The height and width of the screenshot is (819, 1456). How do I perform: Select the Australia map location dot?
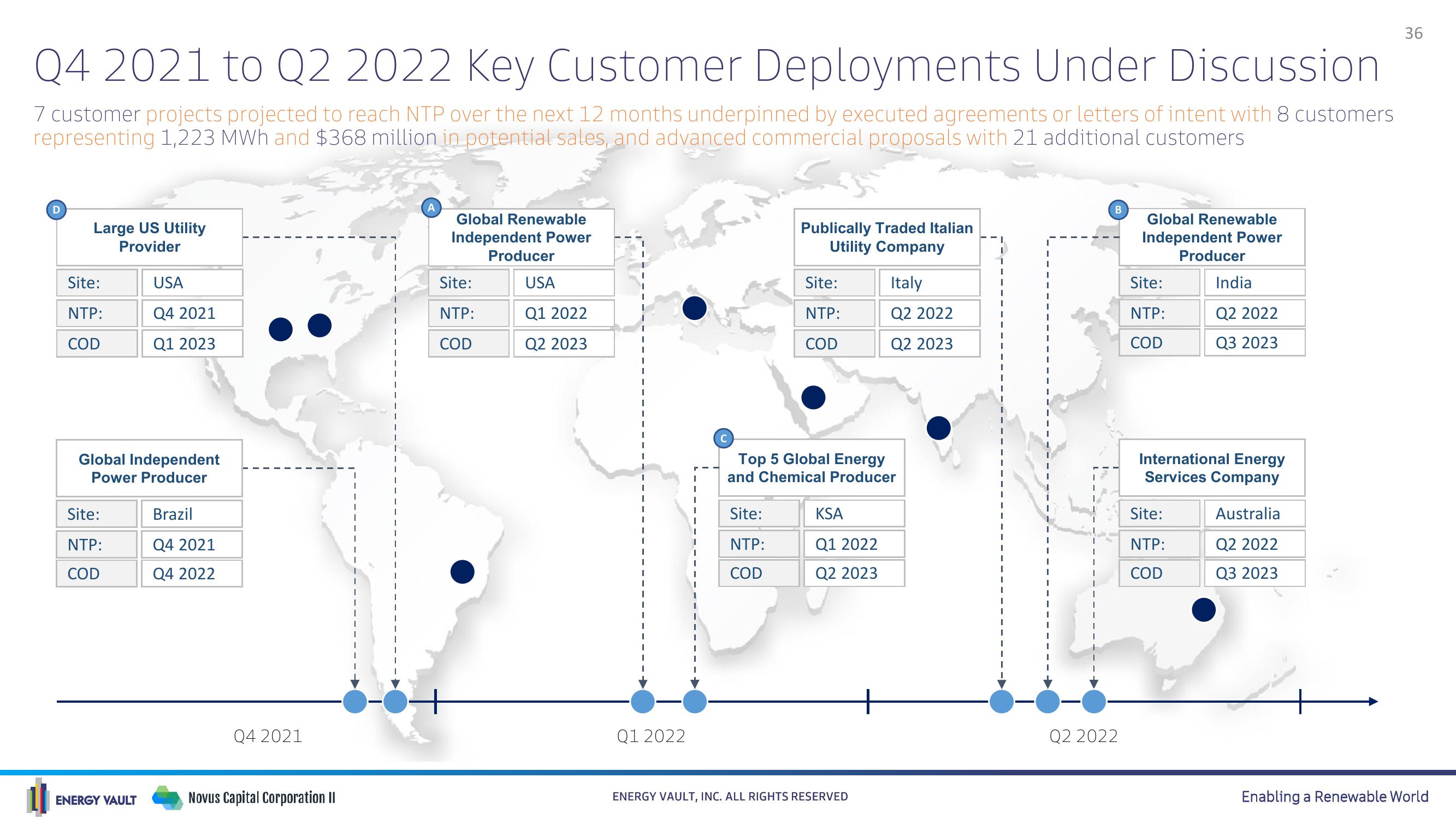(x=1204, y=610)
